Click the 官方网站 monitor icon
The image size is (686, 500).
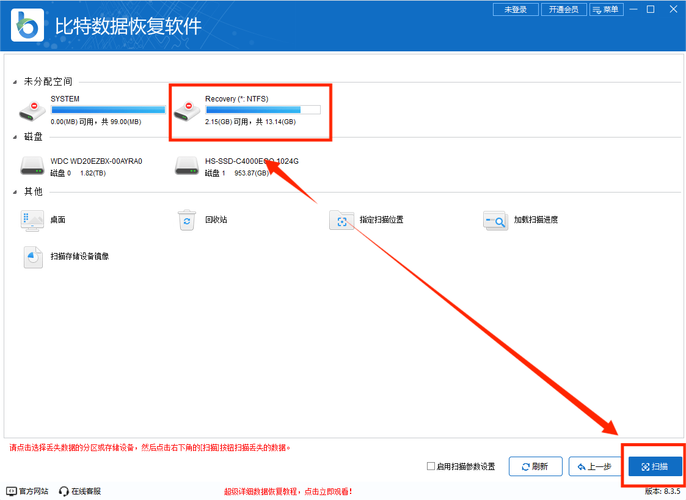[11, 491]
